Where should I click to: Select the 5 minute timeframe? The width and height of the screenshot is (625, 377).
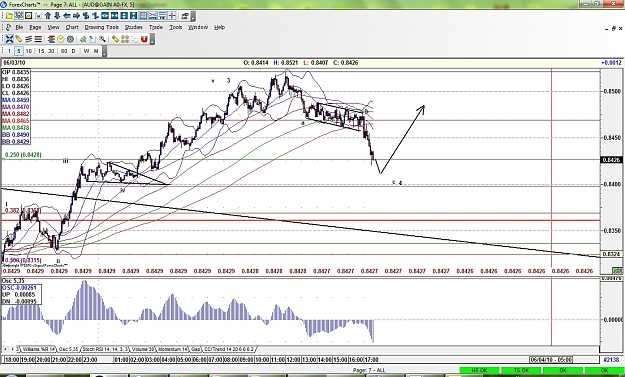point(19,51)
